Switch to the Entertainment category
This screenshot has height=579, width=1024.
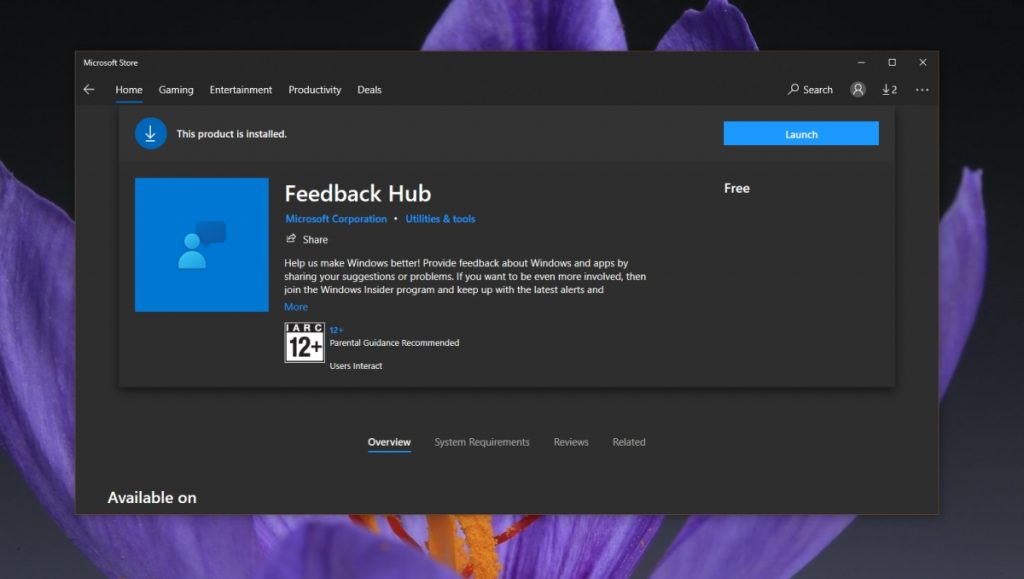point(240,90)
